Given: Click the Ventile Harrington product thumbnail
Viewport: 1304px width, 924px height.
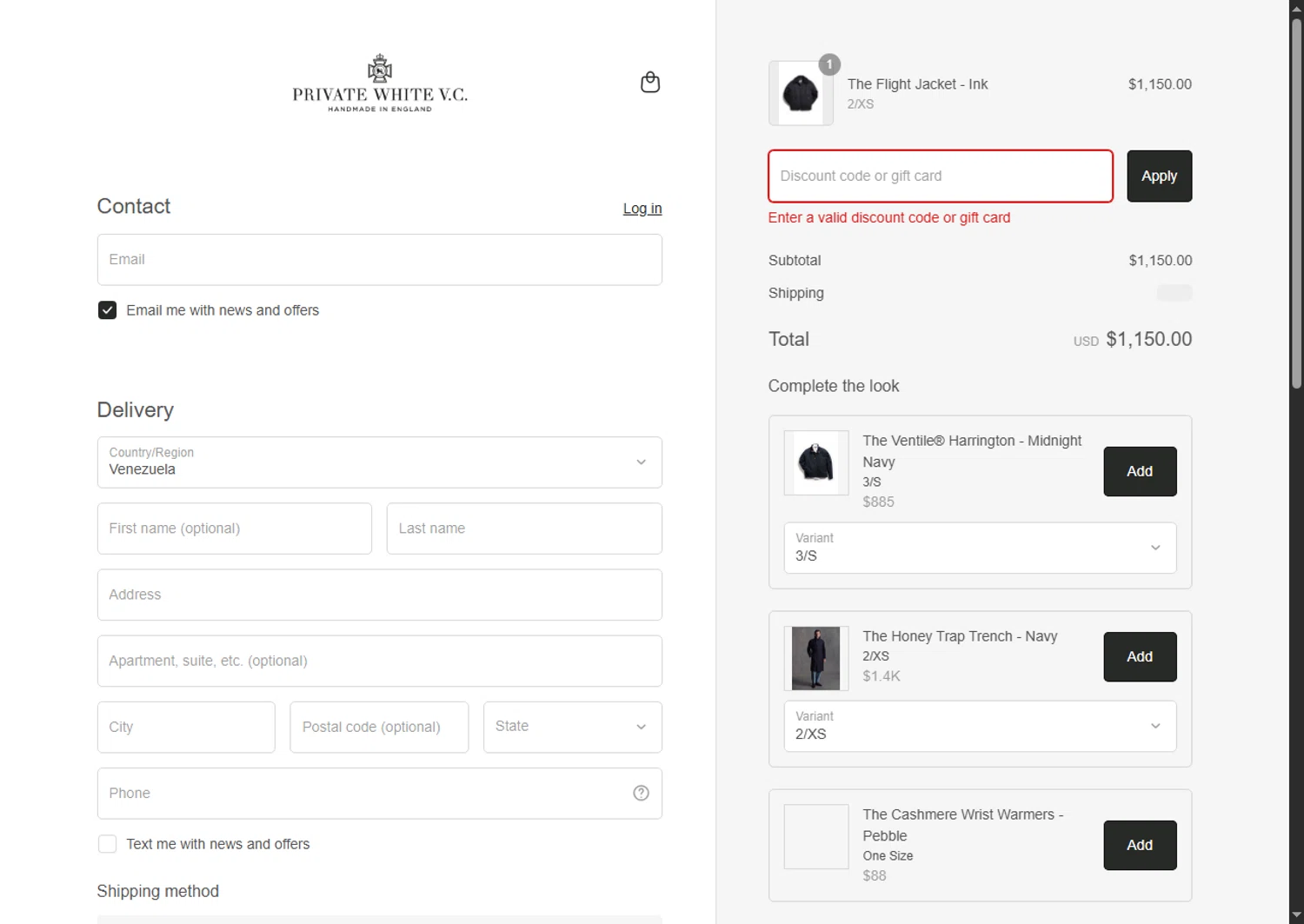Looking at the screenshot, I should point(816,462).
